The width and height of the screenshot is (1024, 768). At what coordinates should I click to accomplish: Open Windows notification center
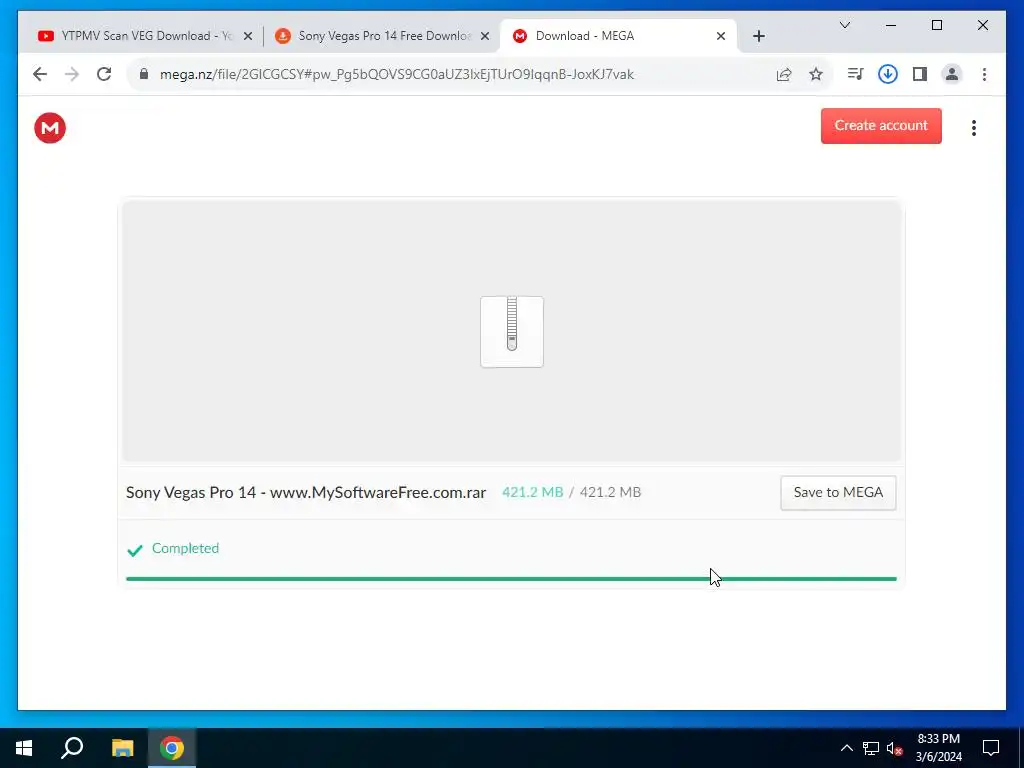(x=991, y=748)
